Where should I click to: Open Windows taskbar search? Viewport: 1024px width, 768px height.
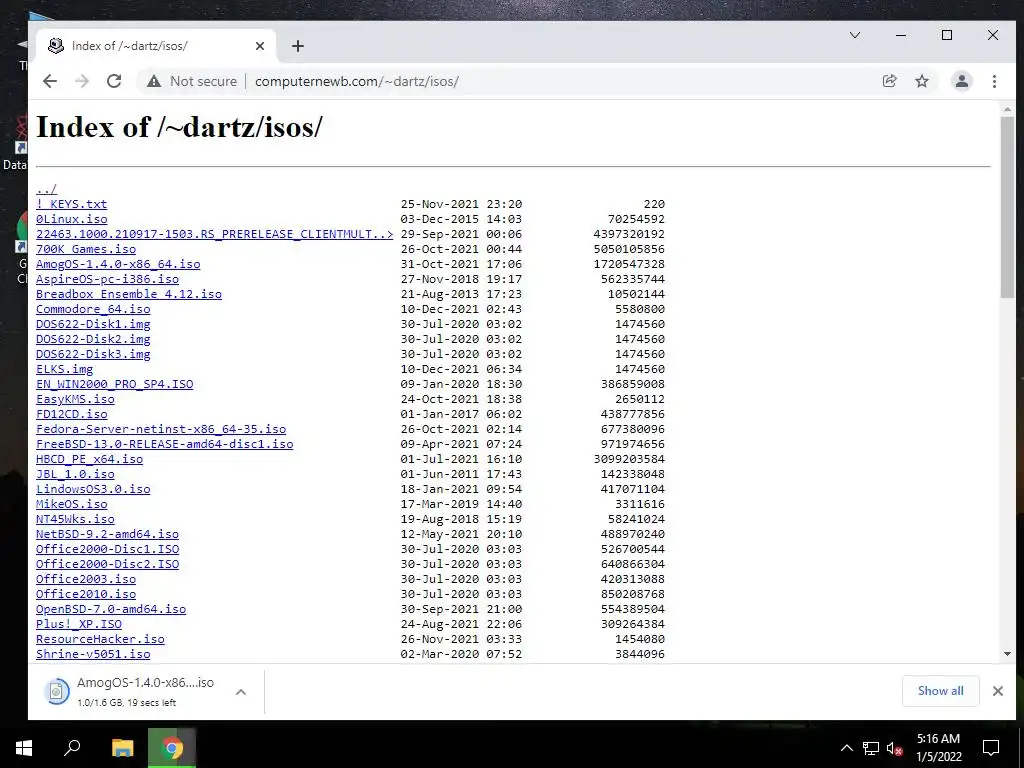click(x=72, y=748)
